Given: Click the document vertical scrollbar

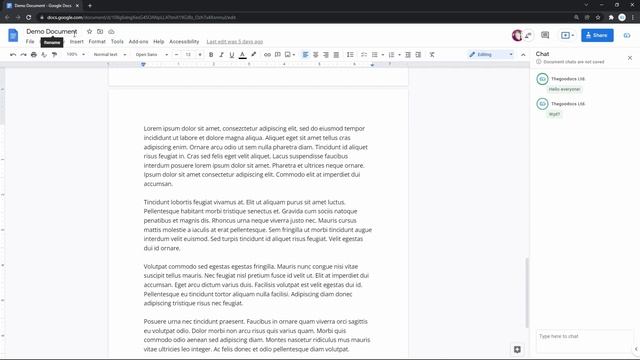Looking at the screenshot, I should 527,292.
